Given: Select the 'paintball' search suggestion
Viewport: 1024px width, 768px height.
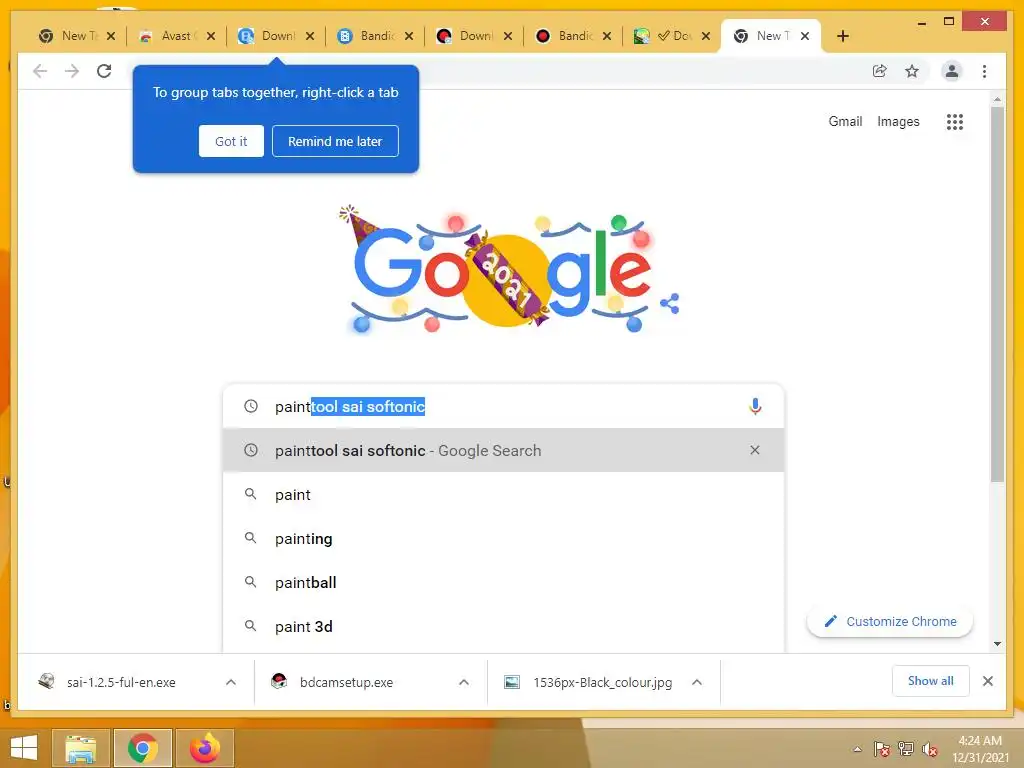Looking at the screenshot, I should (x=503, y=582).
